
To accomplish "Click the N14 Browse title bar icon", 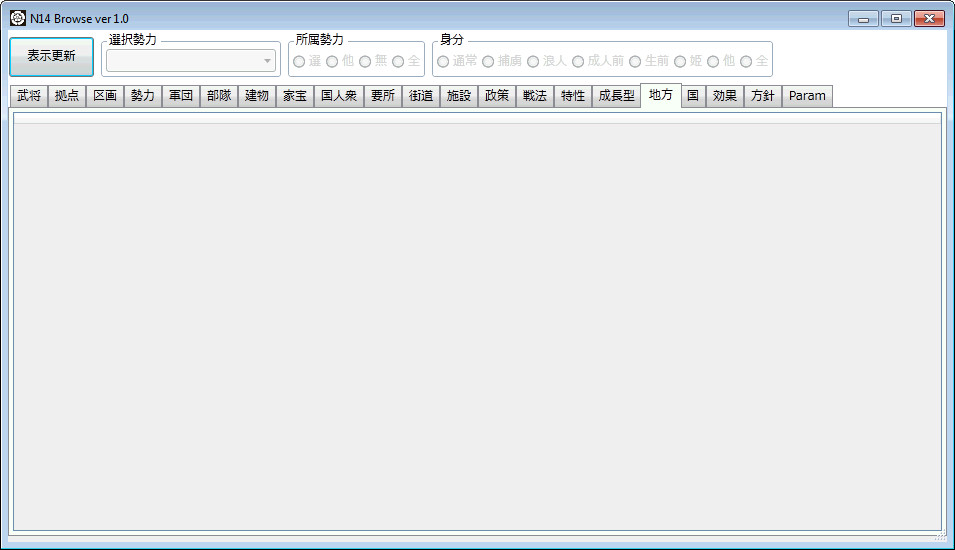I will (x=18, y=18).
